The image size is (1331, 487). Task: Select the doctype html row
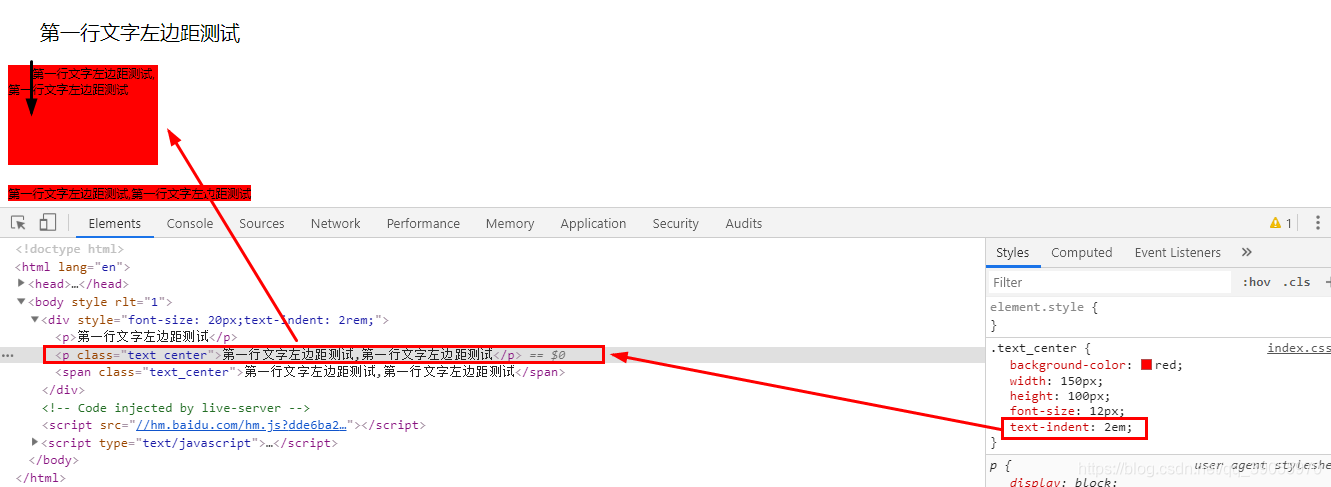click(x=70, y=249)
